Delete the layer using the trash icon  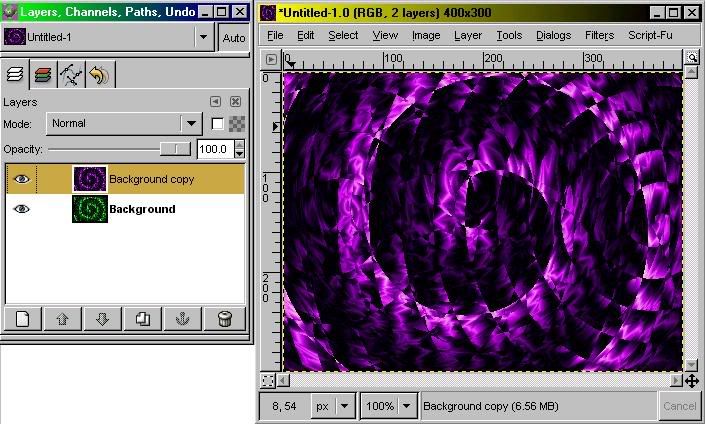coord(224,319)
